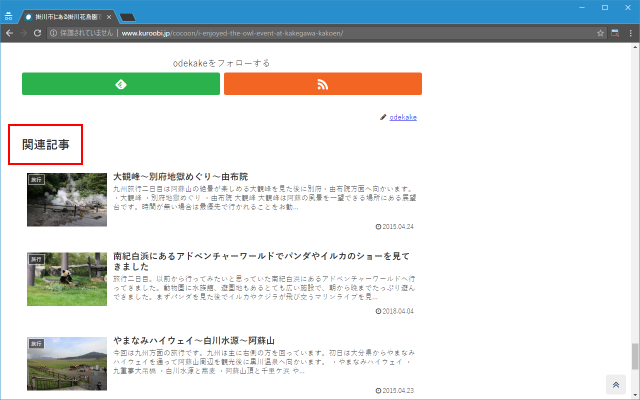Click the green Feedly follow button
The image size is (640, 400).
pos(121,84)
